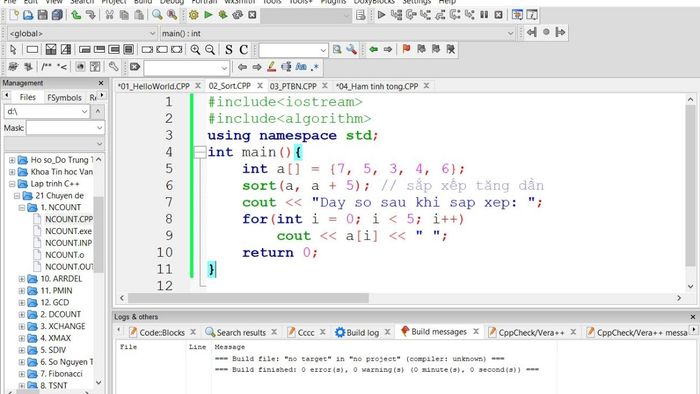Switch to the FSymbols tab
The image size is (700, 394).
[64, 97]
